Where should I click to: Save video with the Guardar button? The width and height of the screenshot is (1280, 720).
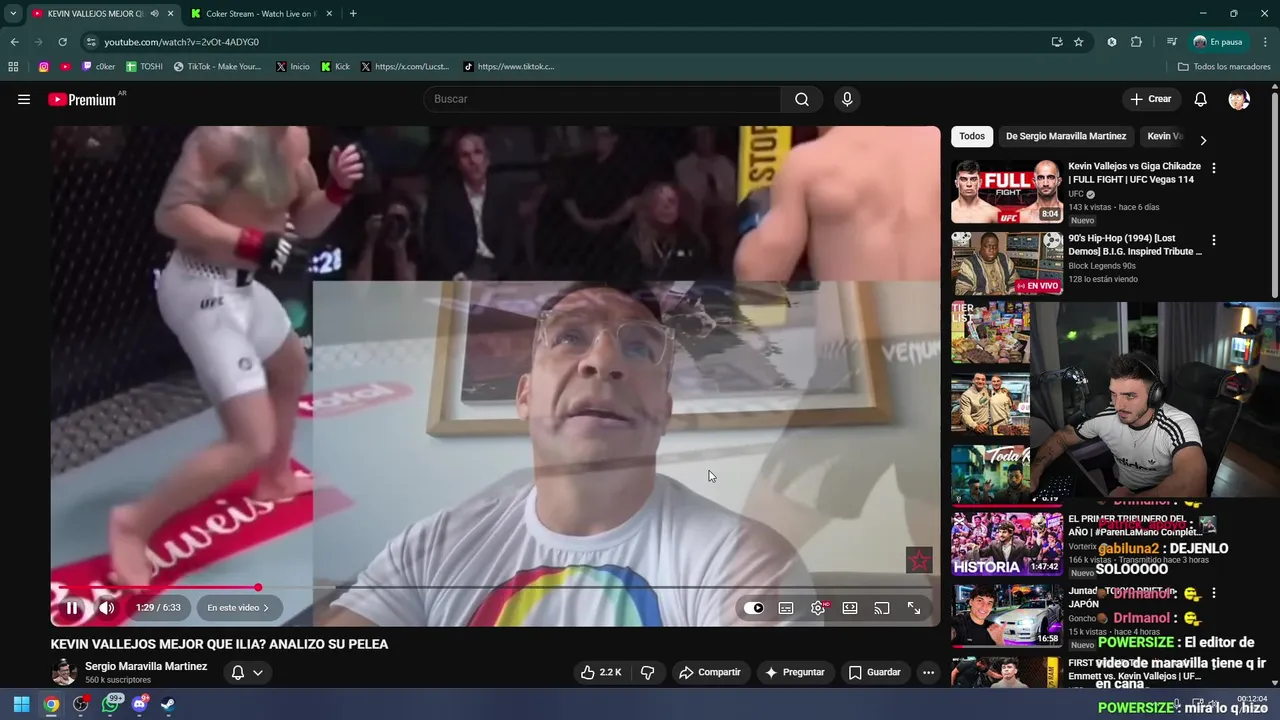875,672
